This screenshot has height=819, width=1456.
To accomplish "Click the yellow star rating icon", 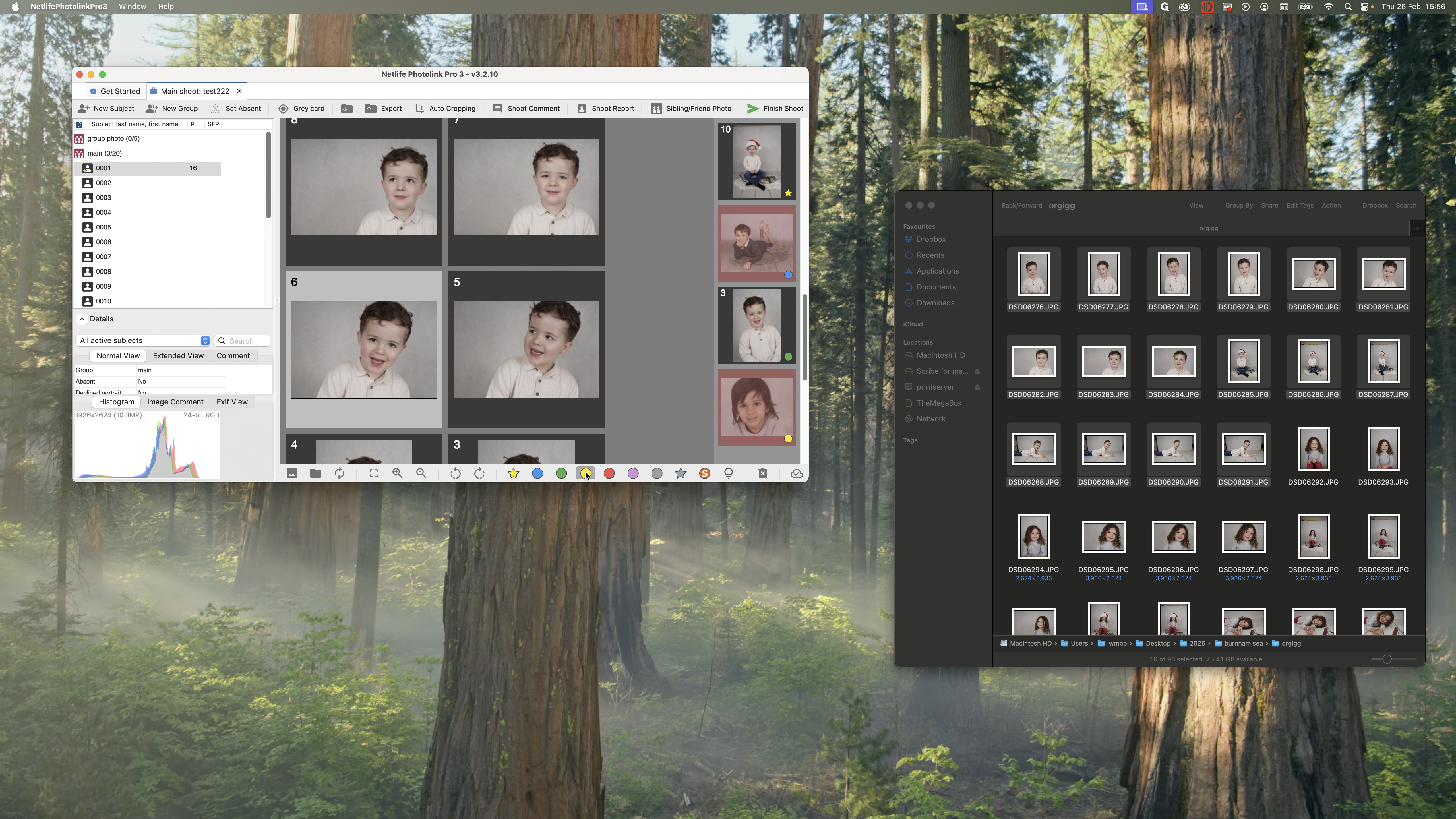I will click(513, 473).
